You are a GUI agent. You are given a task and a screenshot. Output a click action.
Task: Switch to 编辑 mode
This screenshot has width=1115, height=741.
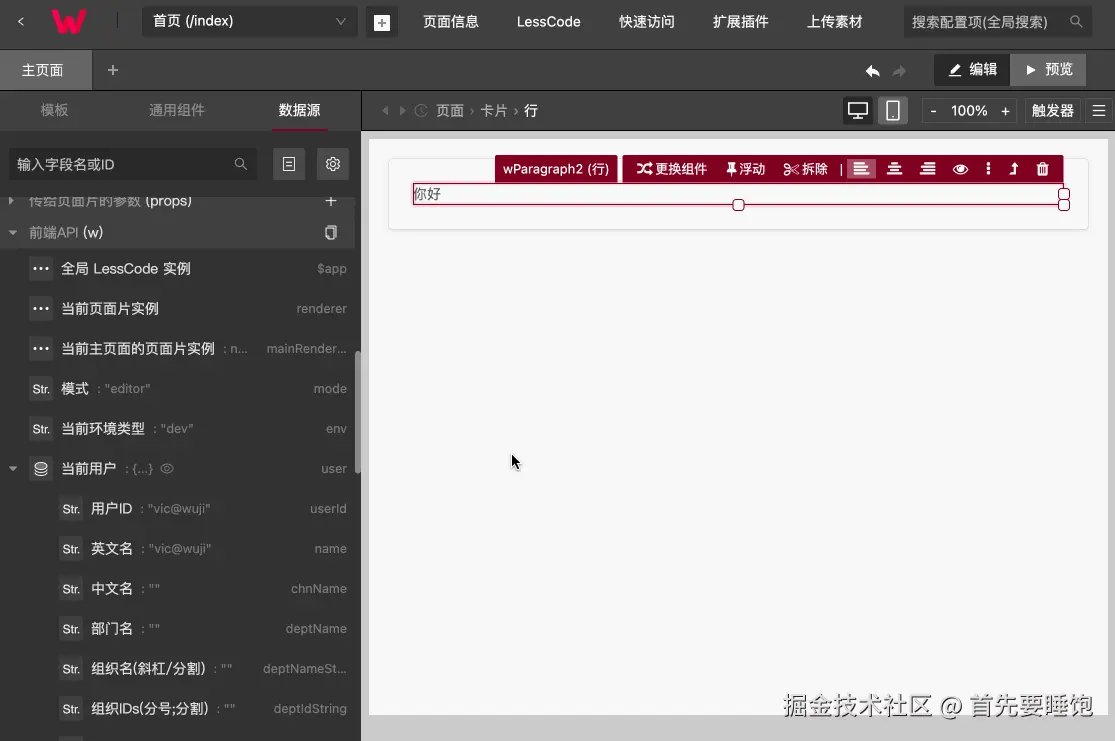[x=972, y=70]
